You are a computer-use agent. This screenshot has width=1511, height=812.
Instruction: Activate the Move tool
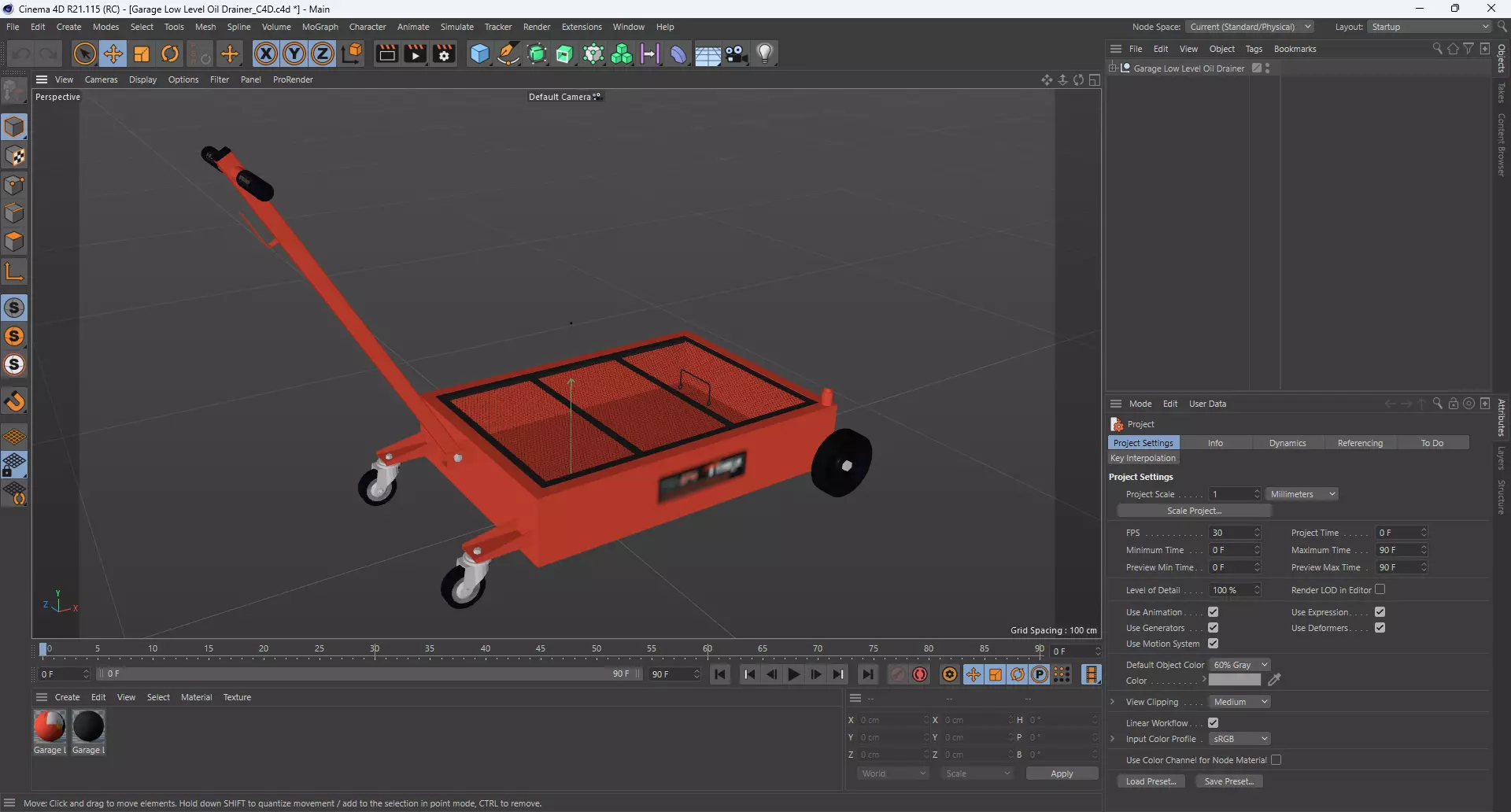[113, 54]
